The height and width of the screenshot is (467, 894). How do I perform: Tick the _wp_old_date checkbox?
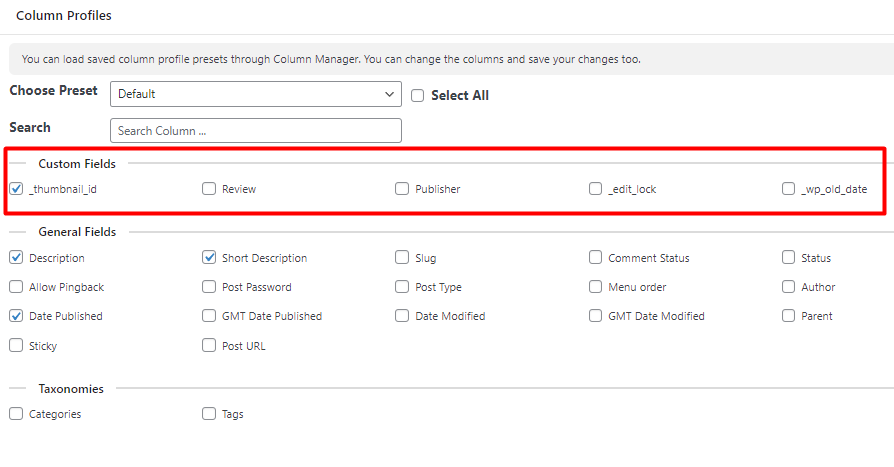click(789, 189)
